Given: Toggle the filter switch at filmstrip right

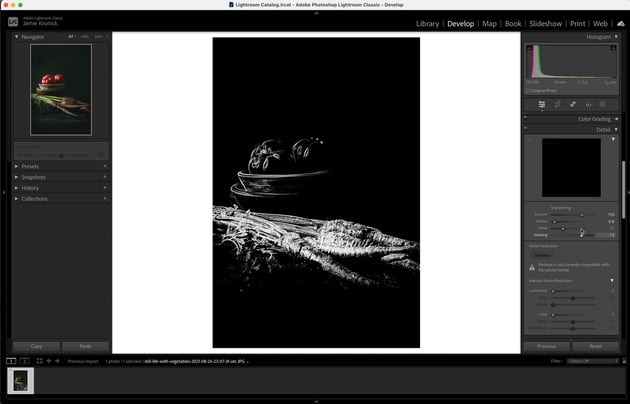Looking at the screenshot, I should (624, 361).
